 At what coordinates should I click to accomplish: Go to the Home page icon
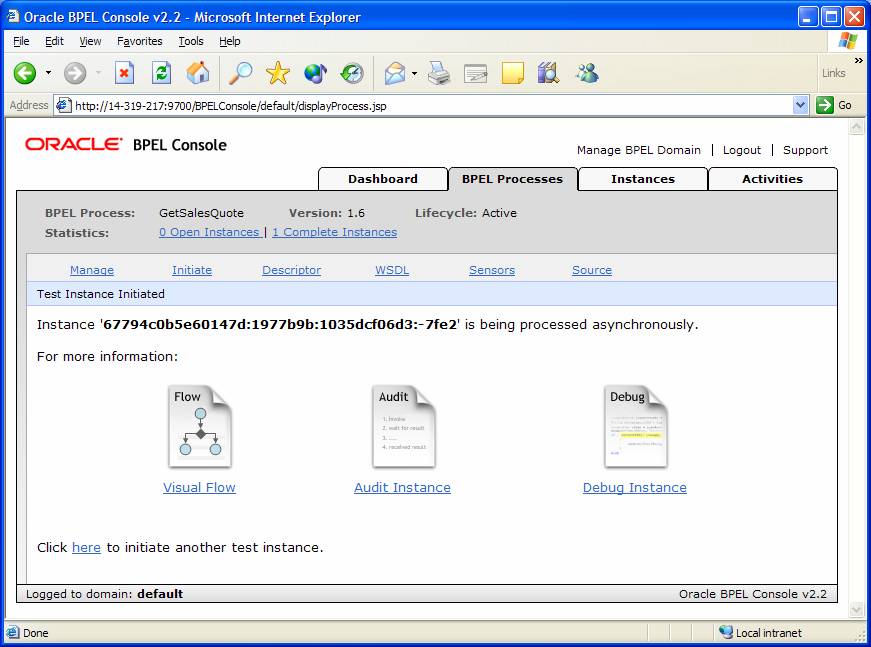198,73
